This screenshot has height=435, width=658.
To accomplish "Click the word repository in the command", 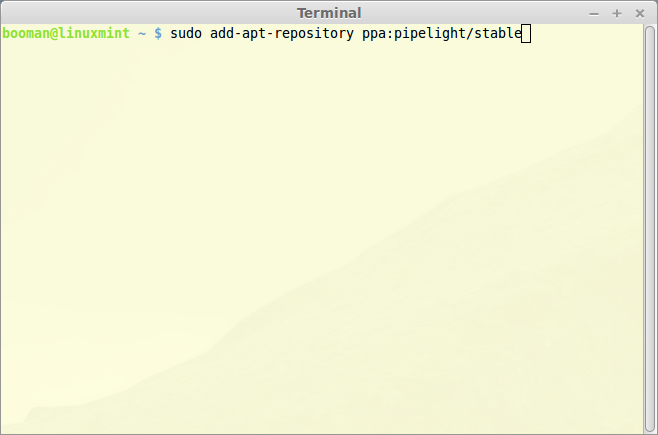I will pos(314,35).
